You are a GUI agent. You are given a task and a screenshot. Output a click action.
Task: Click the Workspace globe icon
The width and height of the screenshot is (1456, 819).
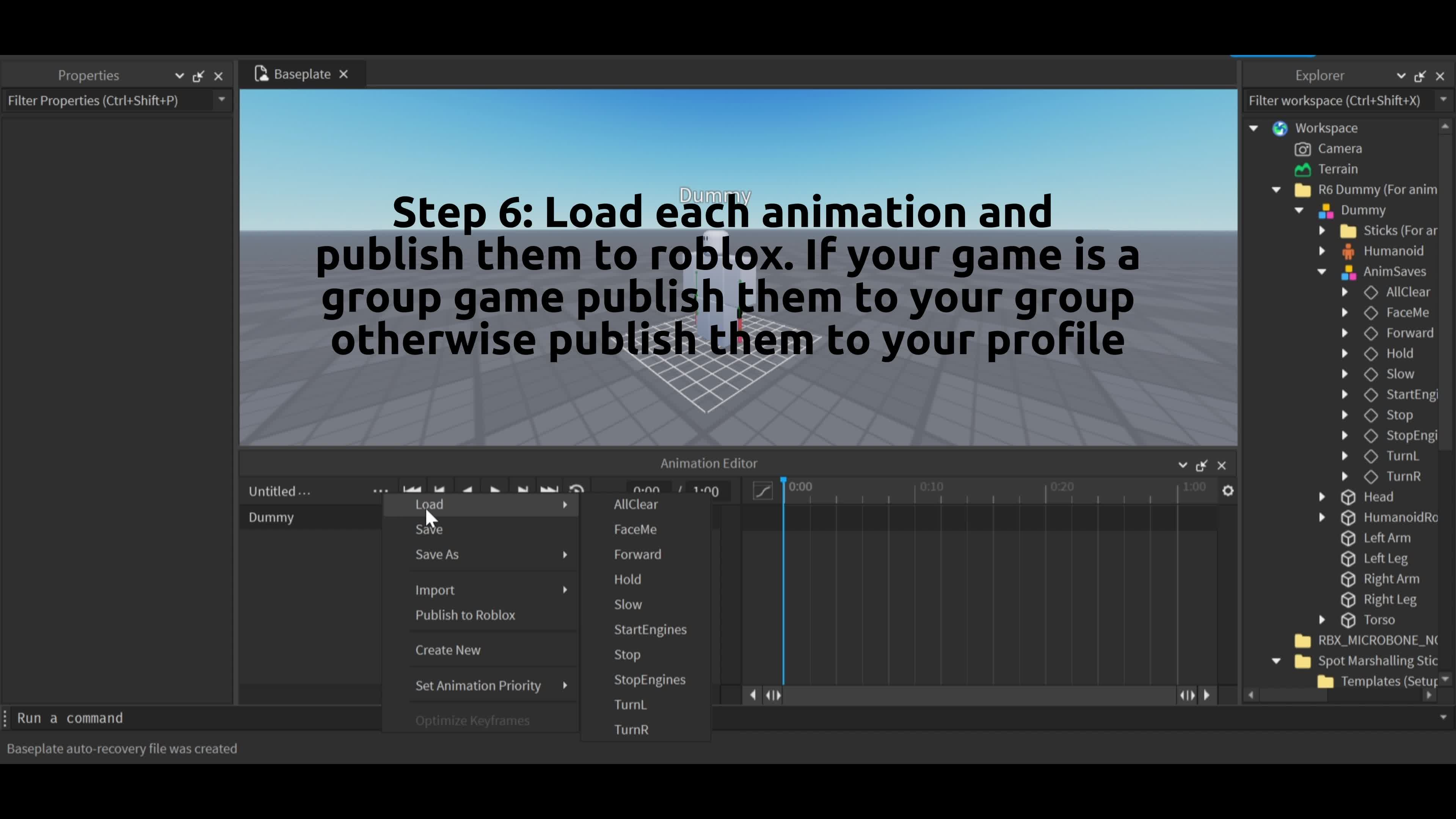click(x=1280, y=128)
